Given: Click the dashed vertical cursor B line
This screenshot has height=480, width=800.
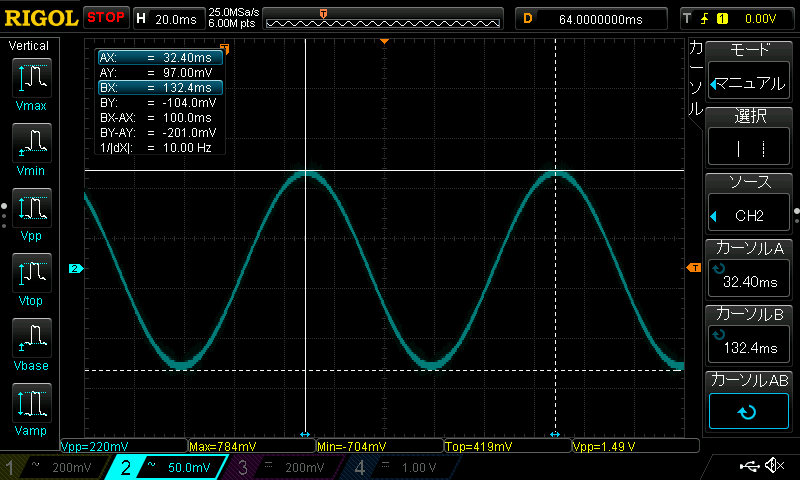Looking at the screenshot, I should pos(555,235).
